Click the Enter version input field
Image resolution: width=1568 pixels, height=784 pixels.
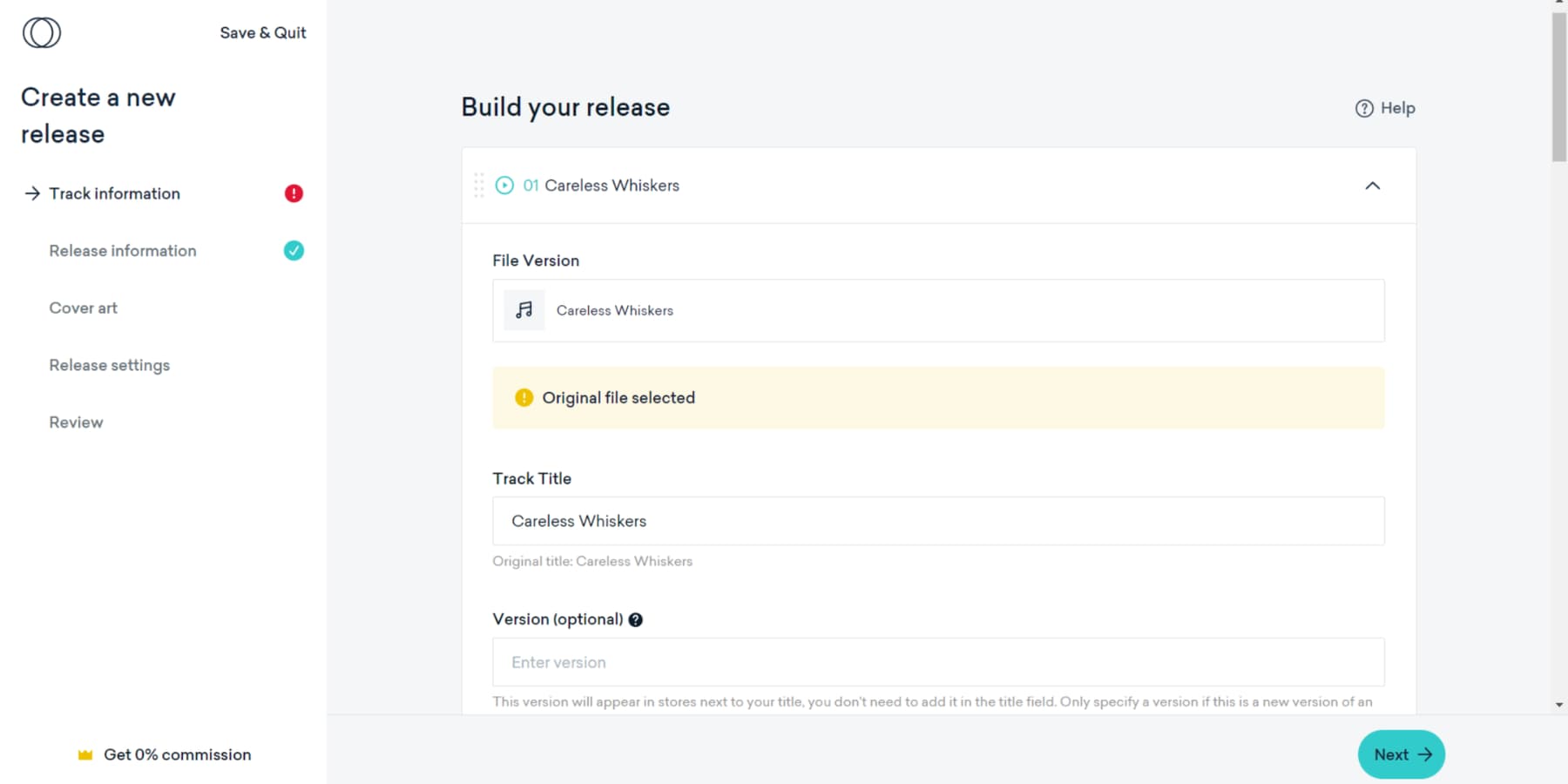pyautogui.click(x=938, y=662)
